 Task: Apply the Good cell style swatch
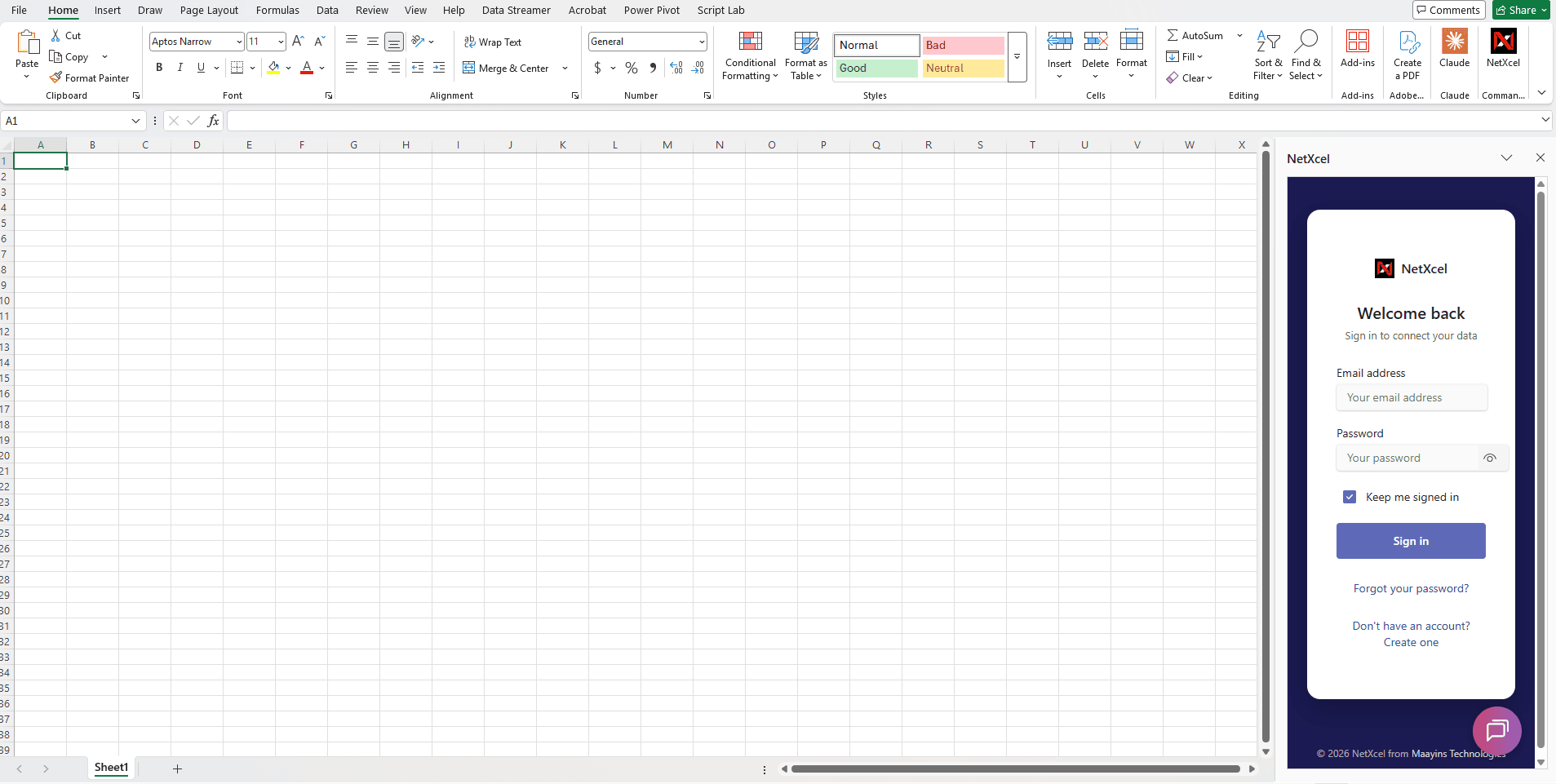(x=876, y=68)
